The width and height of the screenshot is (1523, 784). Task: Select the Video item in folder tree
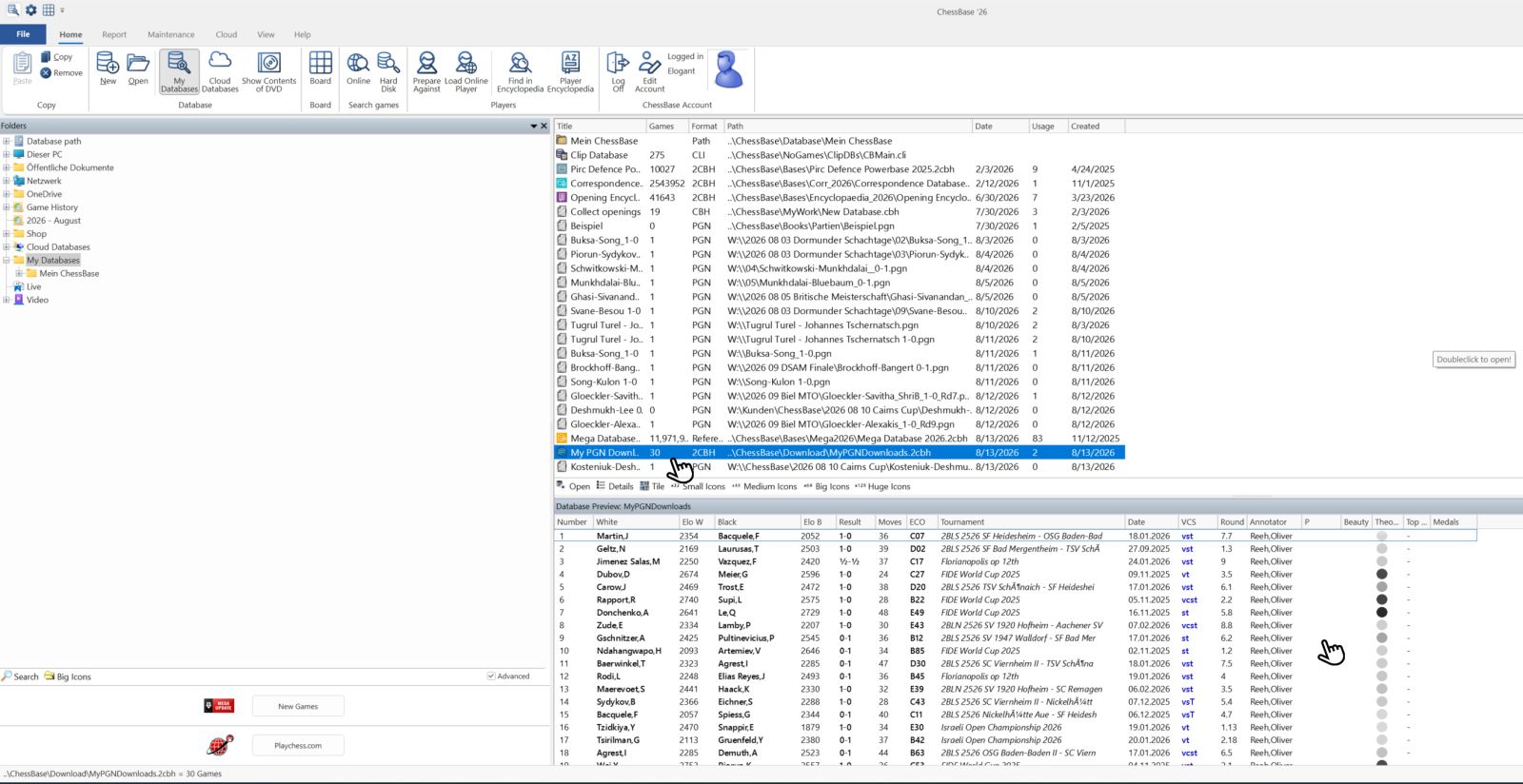37,300
